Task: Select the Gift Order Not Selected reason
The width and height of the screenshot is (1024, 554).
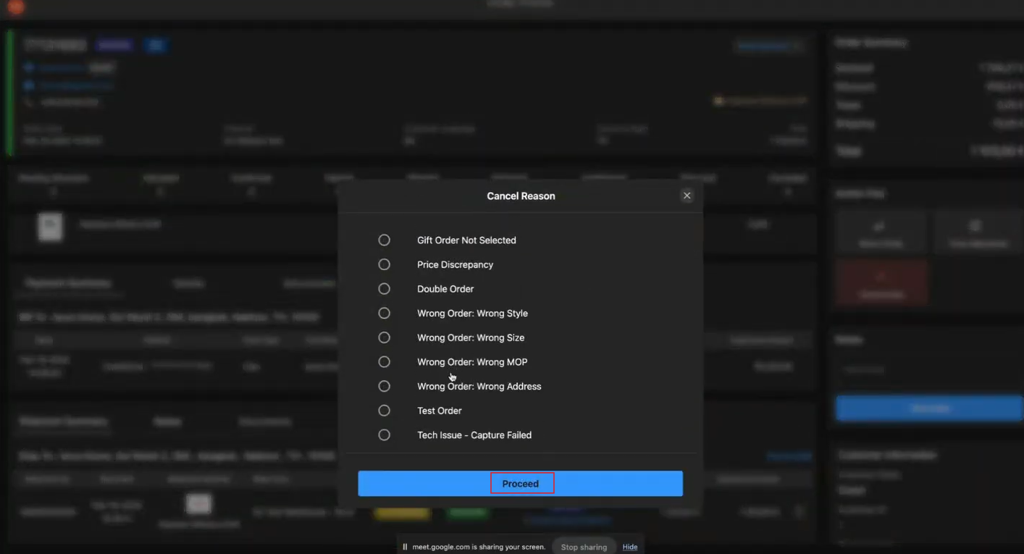Action: [384, 240]
